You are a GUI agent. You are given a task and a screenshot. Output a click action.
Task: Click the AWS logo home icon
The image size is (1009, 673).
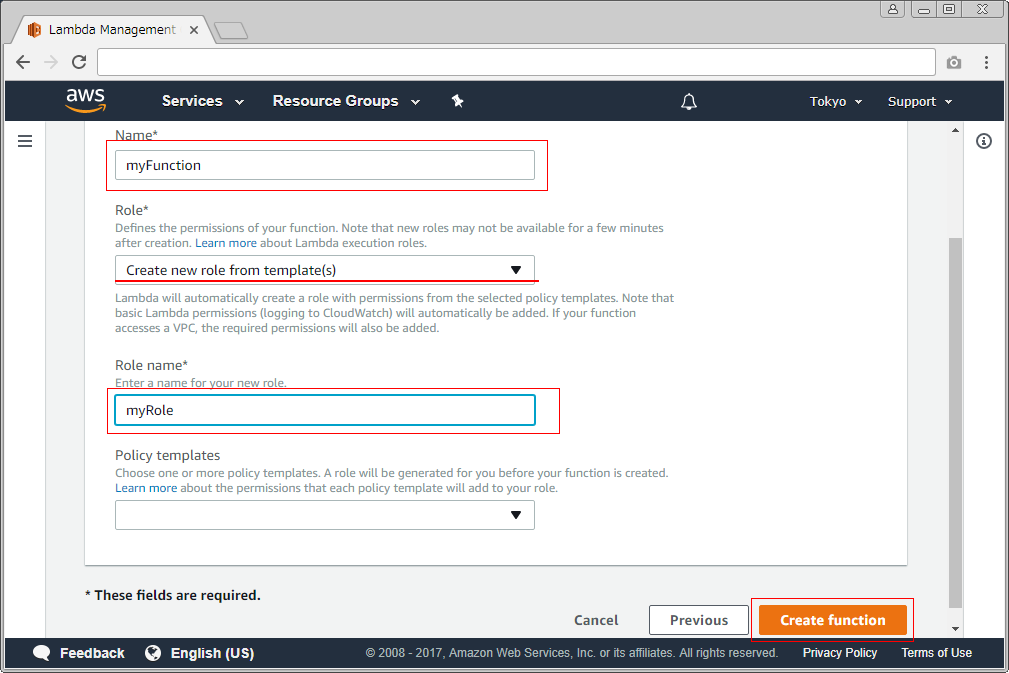(x=86, y=100)
